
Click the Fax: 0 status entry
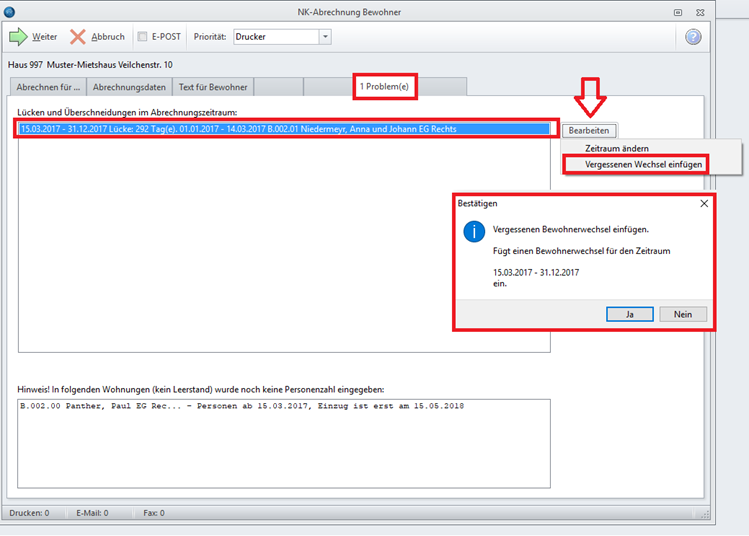click(154, 513)
